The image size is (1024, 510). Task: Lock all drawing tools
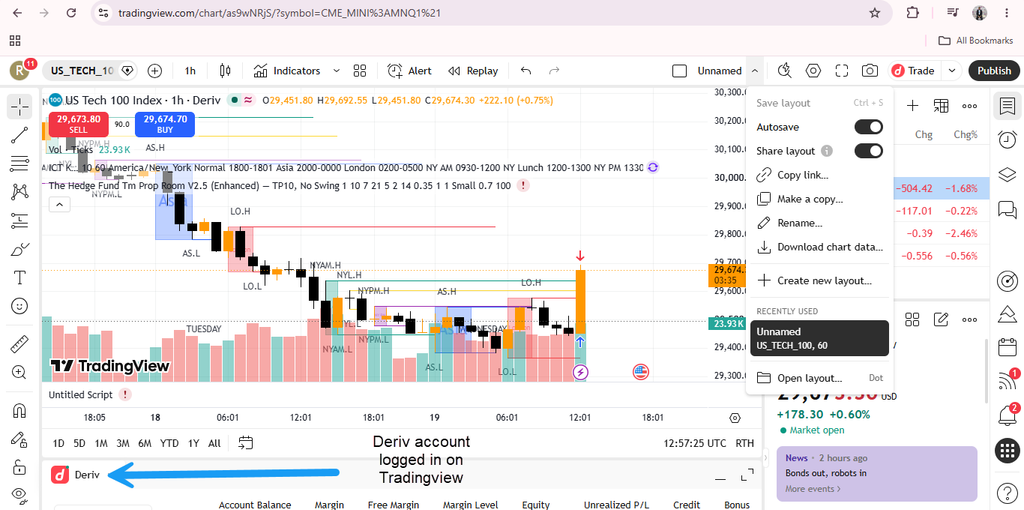tap(20, 467)
